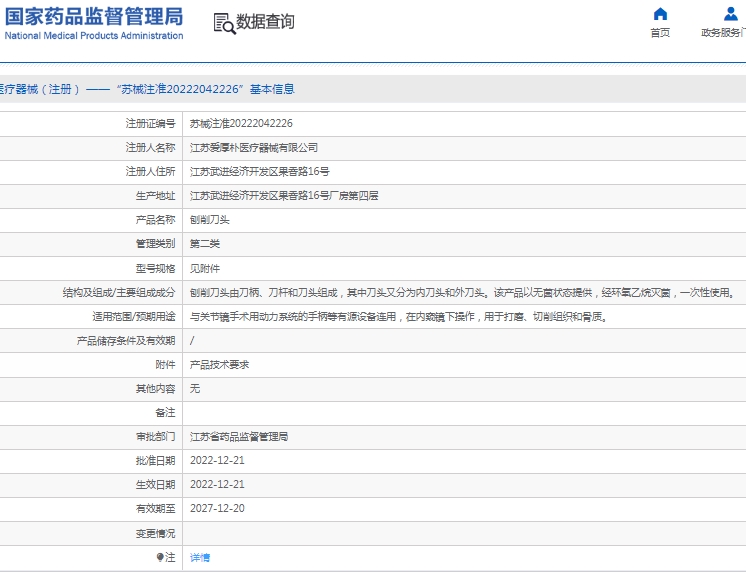
Task: Click the 生产地址 field label
Action: click(156, 196)
